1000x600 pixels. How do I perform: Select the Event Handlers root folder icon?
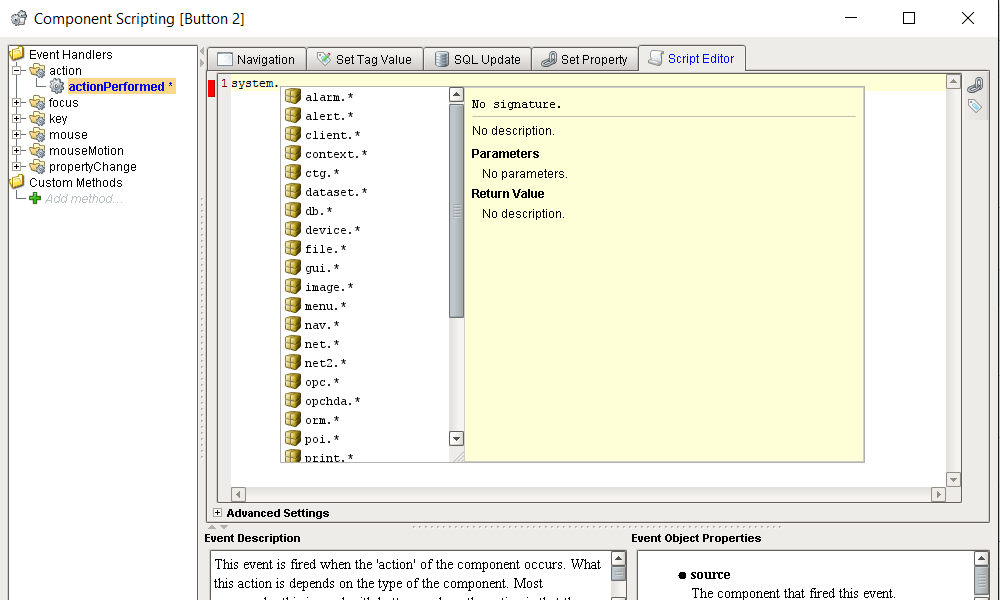(x=17, y=54)
